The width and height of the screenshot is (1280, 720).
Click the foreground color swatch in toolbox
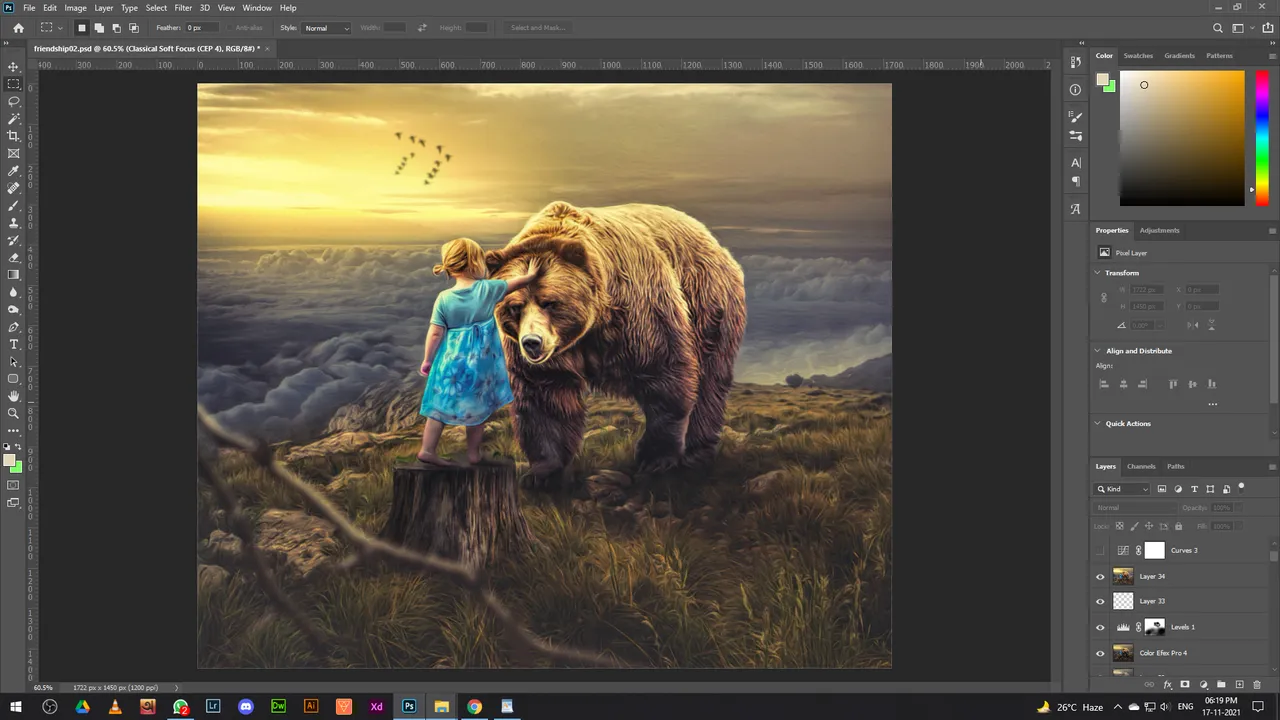click(10, 461)
